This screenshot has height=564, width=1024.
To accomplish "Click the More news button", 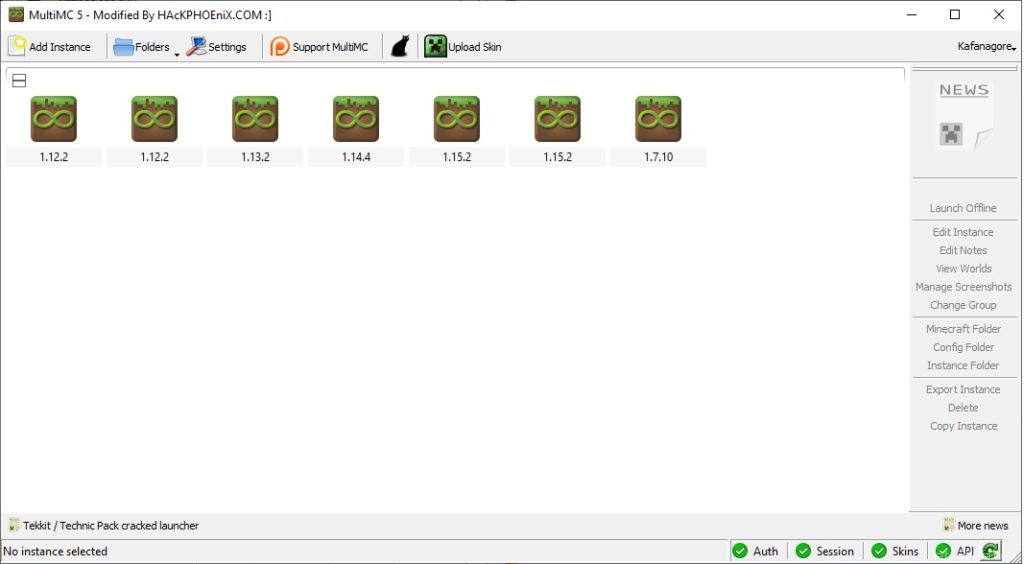I will [x=976, y=525].
